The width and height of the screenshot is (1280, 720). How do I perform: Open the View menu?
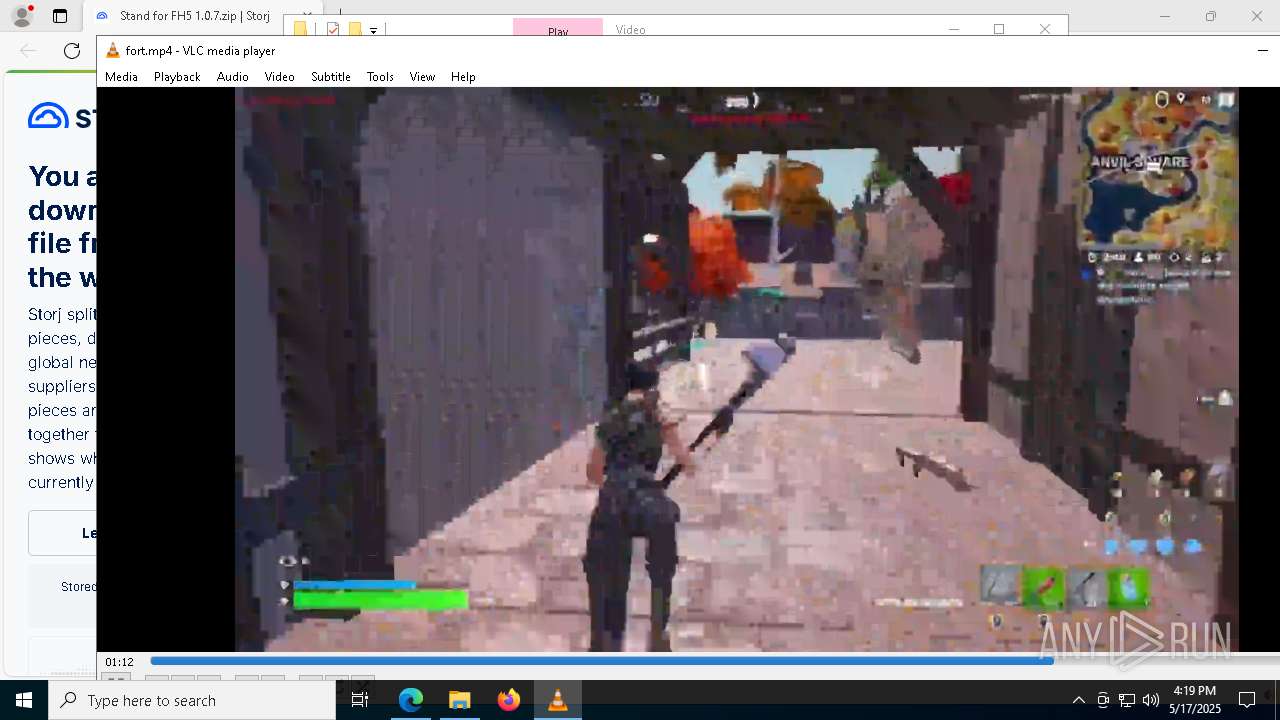pos(422,77)
